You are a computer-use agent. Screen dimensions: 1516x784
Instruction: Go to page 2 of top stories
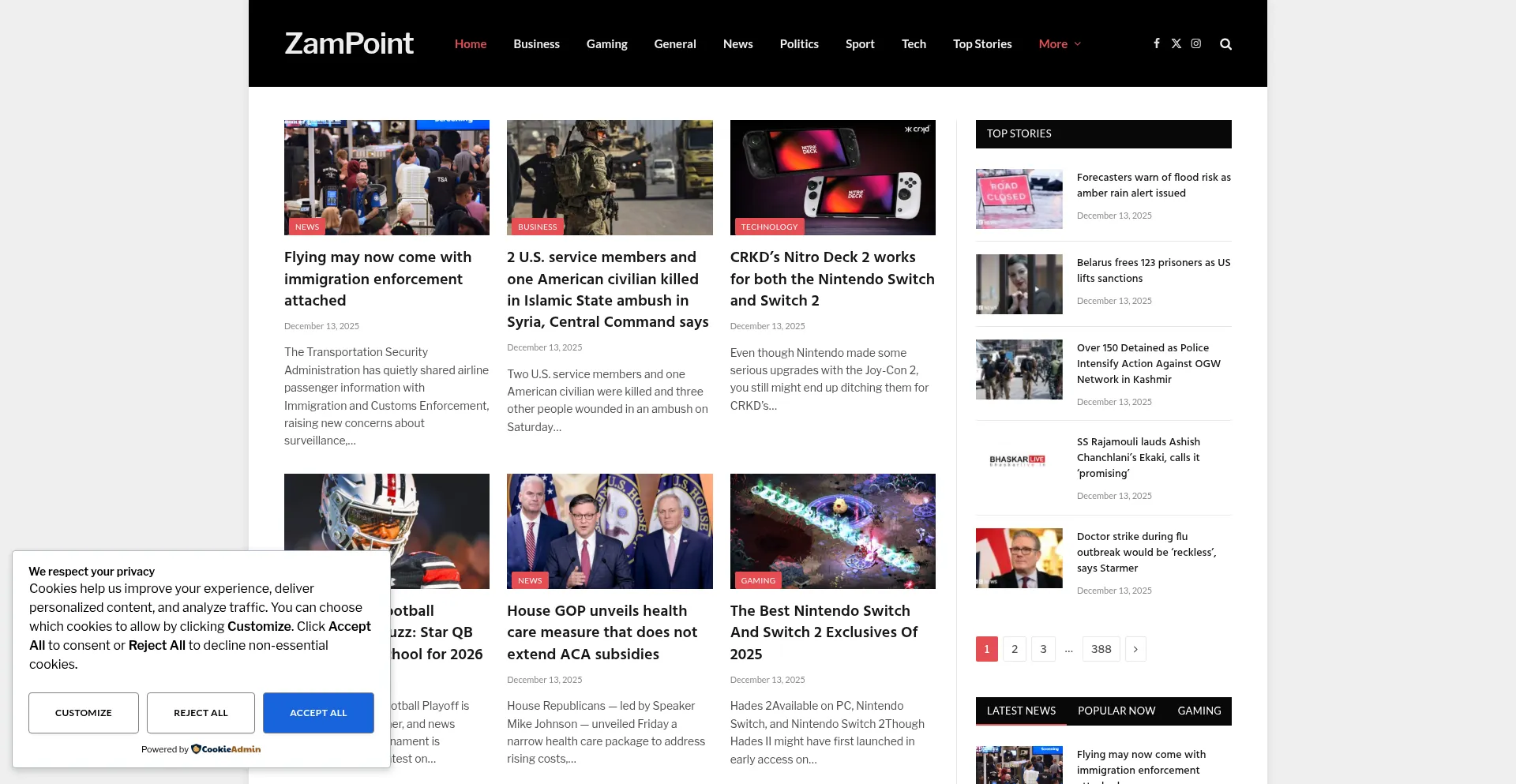point(1015,649)
